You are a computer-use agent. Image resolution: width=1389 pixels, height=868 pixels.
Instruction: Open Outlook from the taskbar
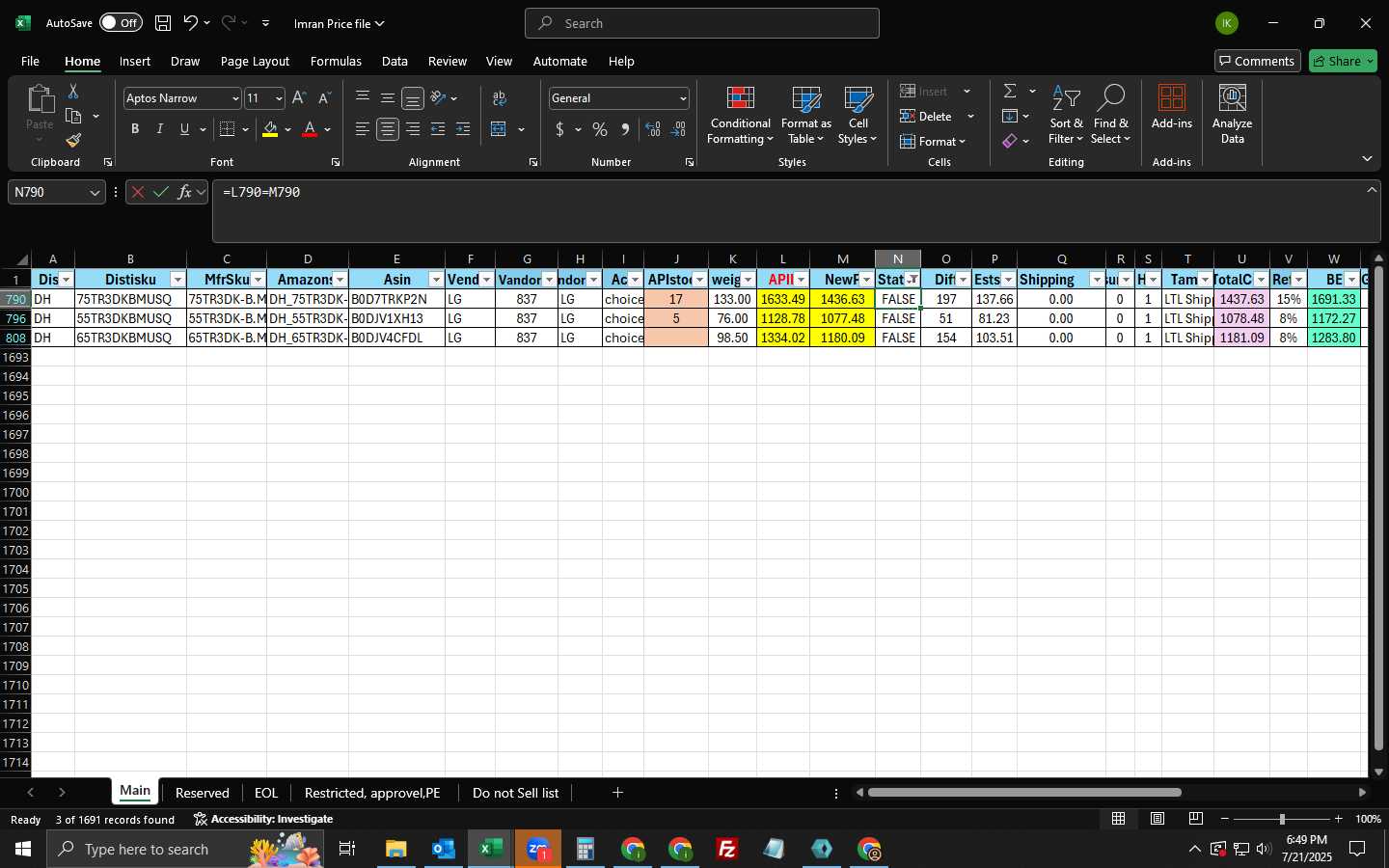(443, 849)
